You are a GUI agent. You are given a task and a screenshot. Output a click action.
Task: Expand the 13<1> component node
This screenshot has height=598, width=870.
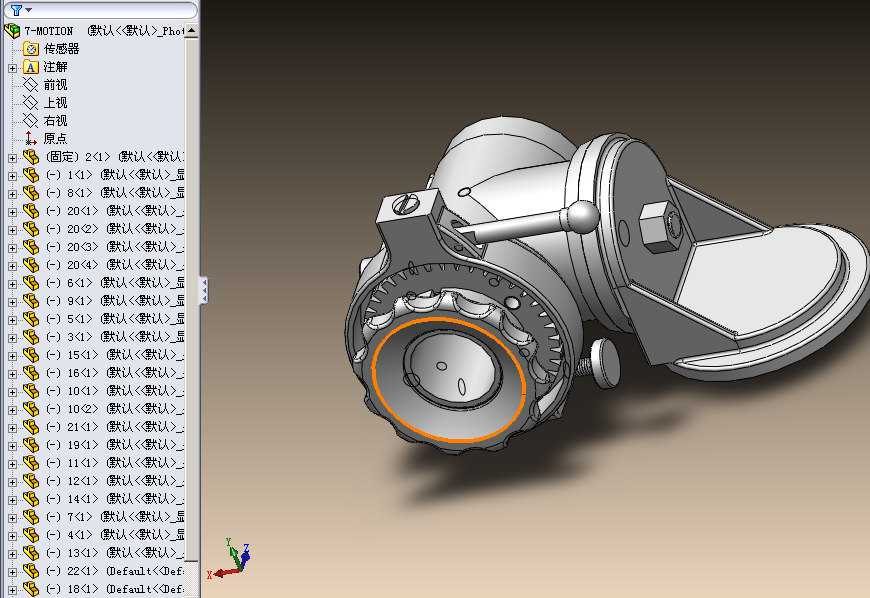click(x=12, y=554)
